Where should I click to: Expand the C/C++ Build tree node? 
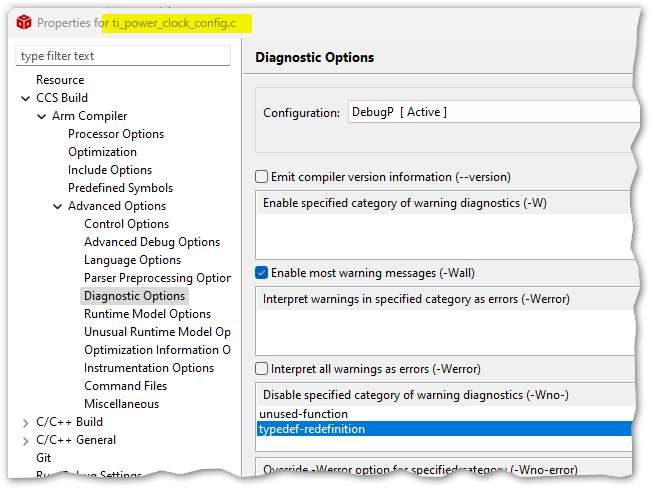click(x=26, y=422)
